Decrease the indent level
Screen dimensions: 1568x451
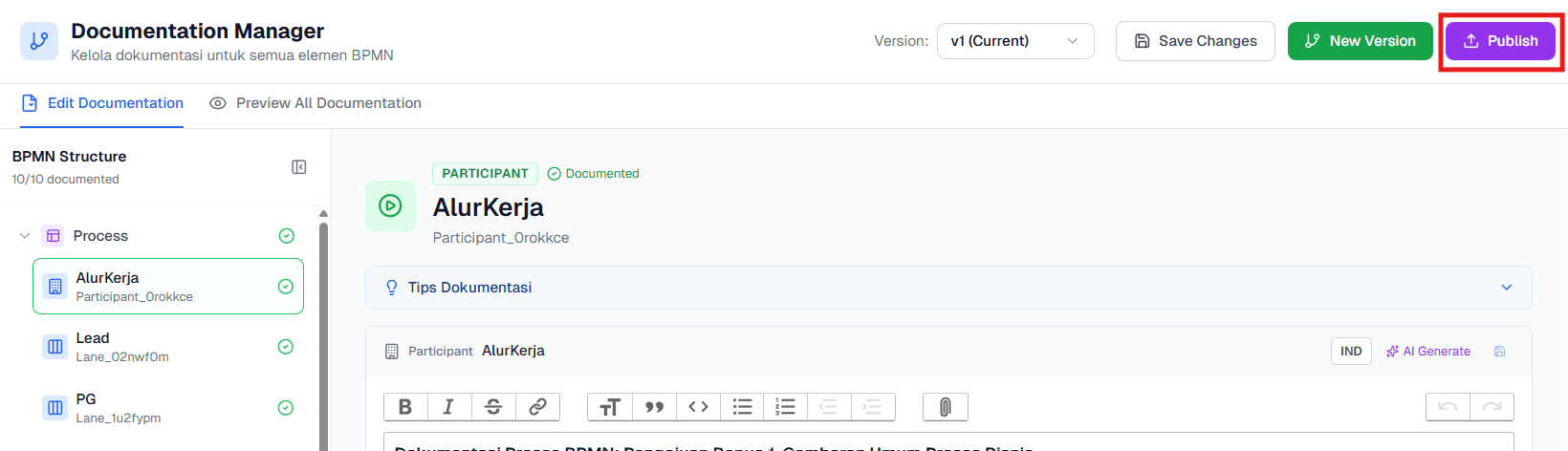(829, 407)
